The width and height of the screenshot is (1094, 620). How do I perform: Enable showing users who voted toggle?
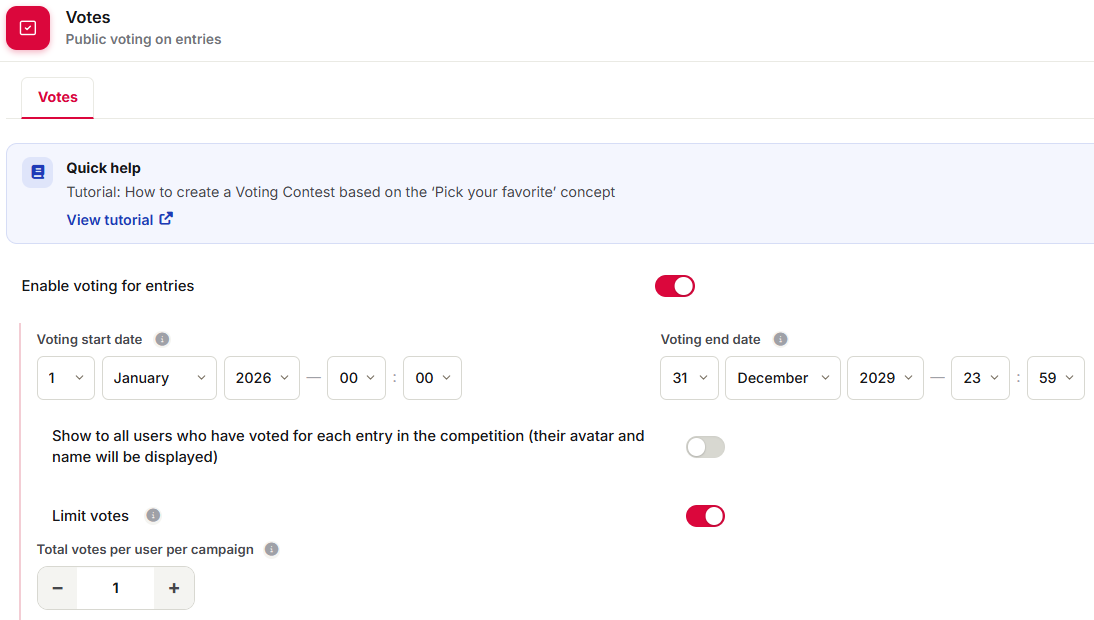pyautogui.click(x=705, y=447)
